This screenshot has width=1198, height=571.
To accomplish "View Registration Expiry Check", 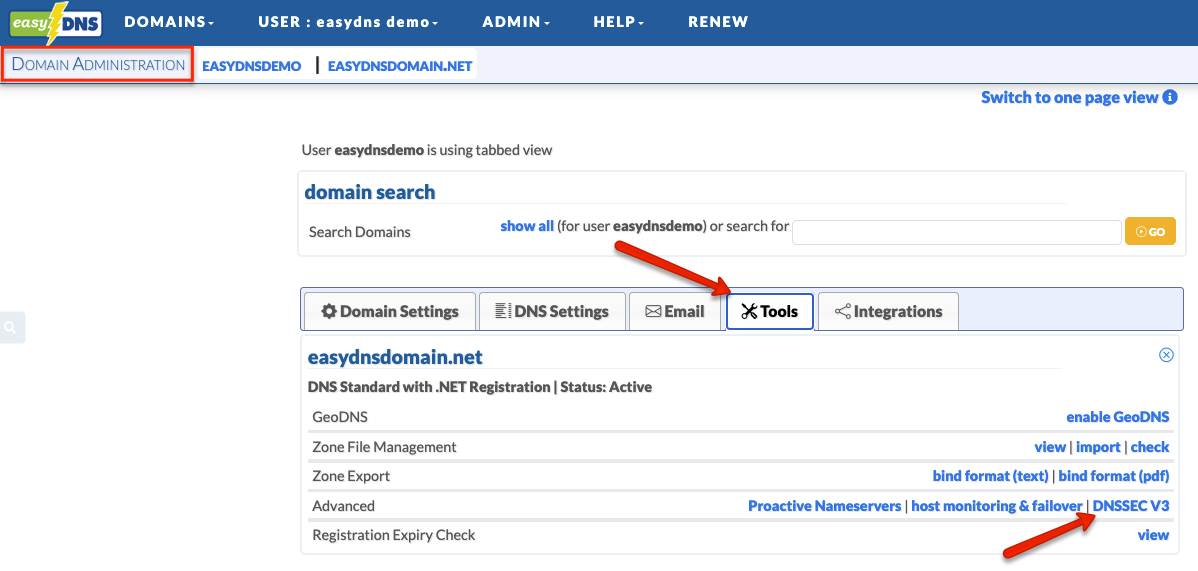I will [1153, 535].
